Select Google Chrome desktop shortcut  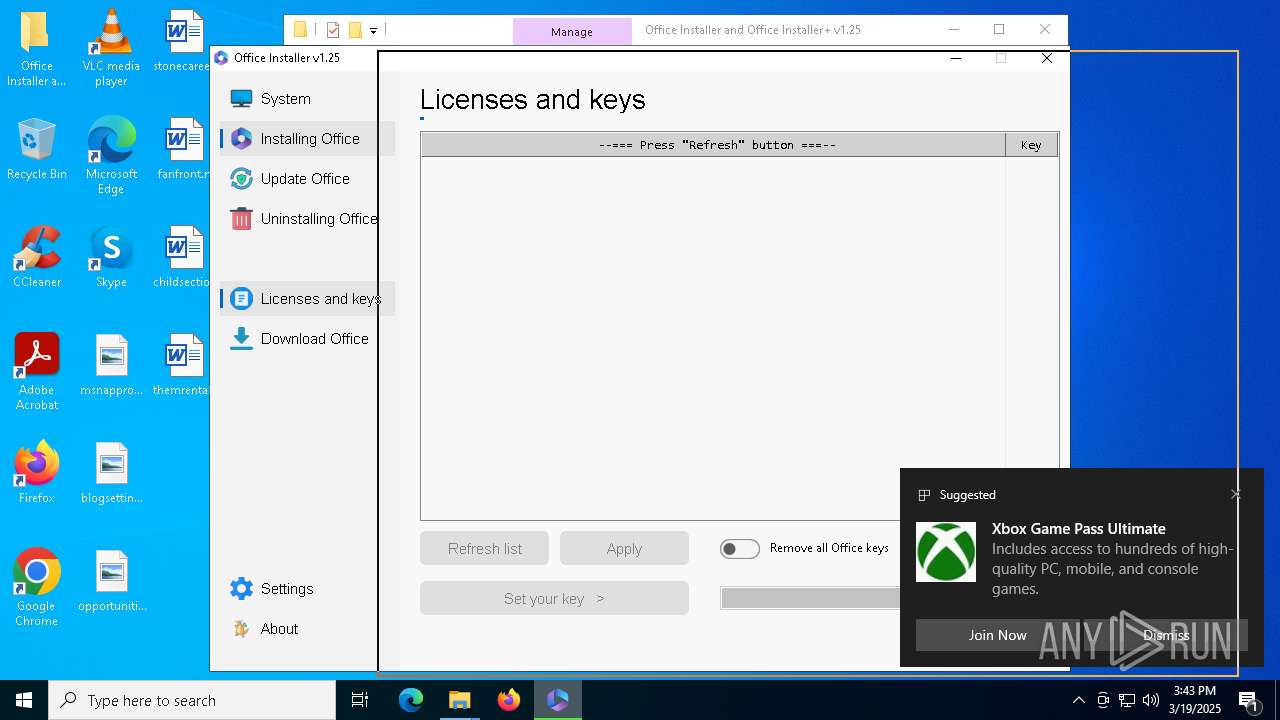pos(37,588)
